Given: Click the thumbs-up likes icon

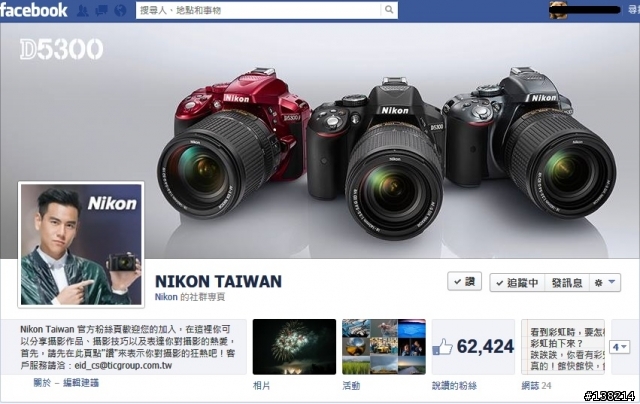Looking at the screenshot, I should (x=442, y=347).
